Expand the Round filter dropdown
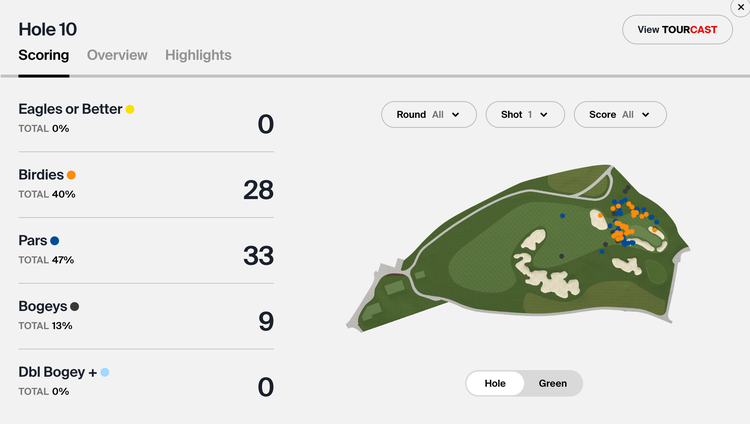This screenshot has width=750, height=424. tap(428, 115)
